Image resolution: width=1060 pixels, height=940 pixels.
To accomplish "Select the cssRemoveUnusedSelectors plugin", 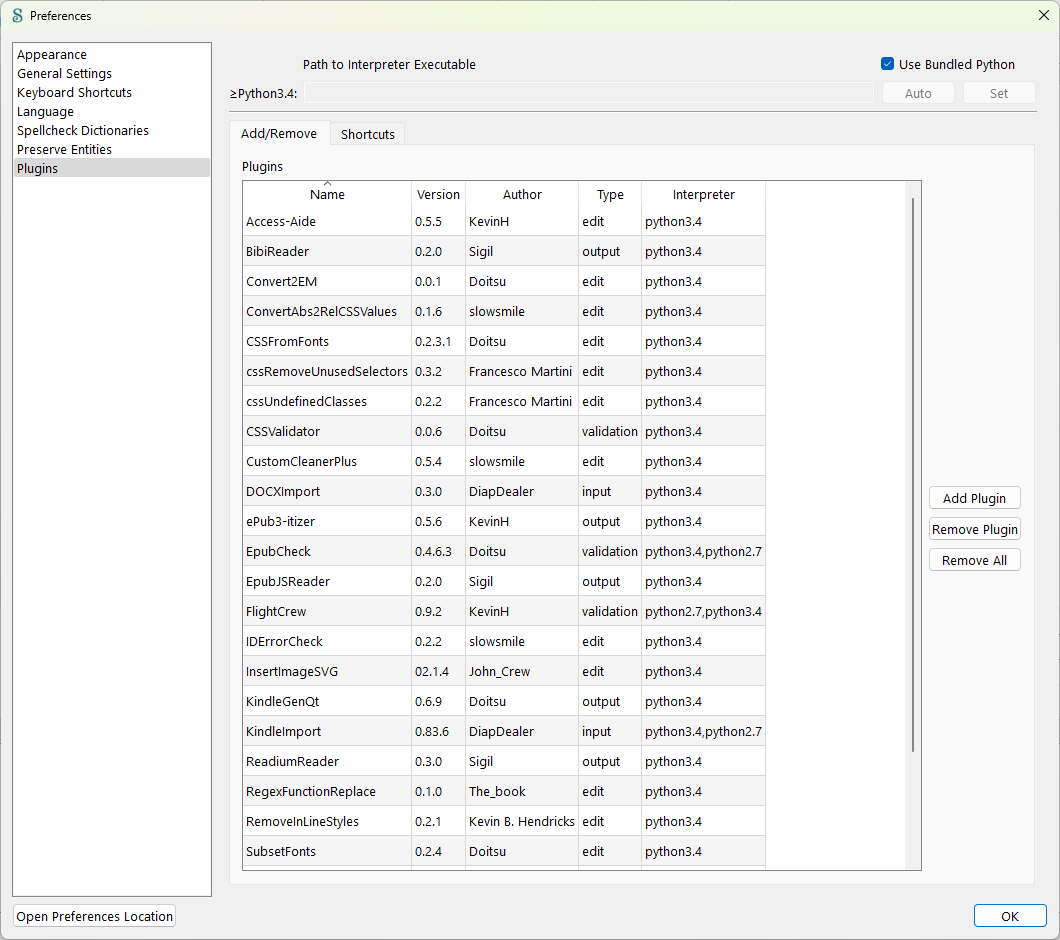I will (504, 371).
